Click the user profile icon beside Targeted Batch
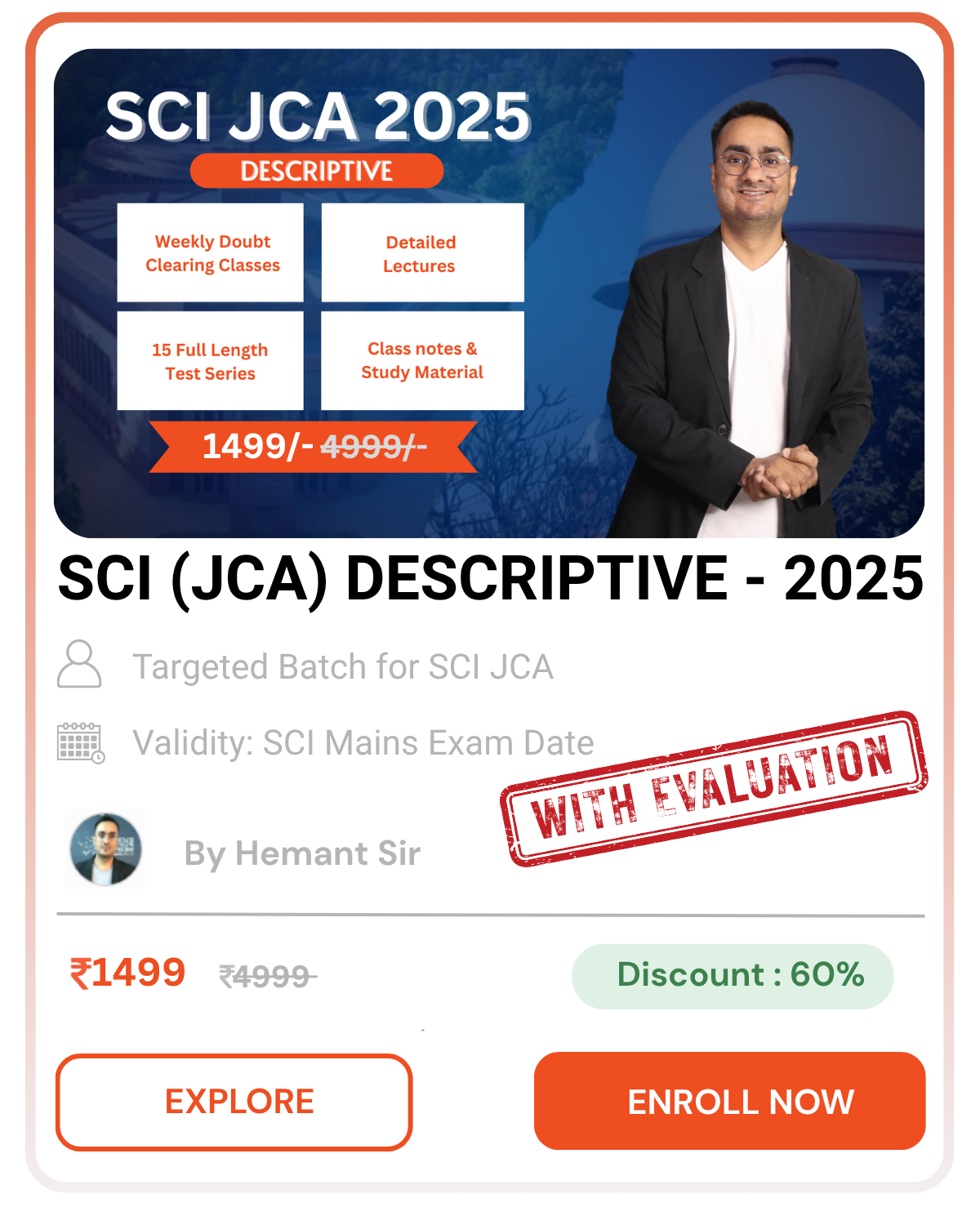The width and height of the screenshot is (980, 1225). click(79, 664)
